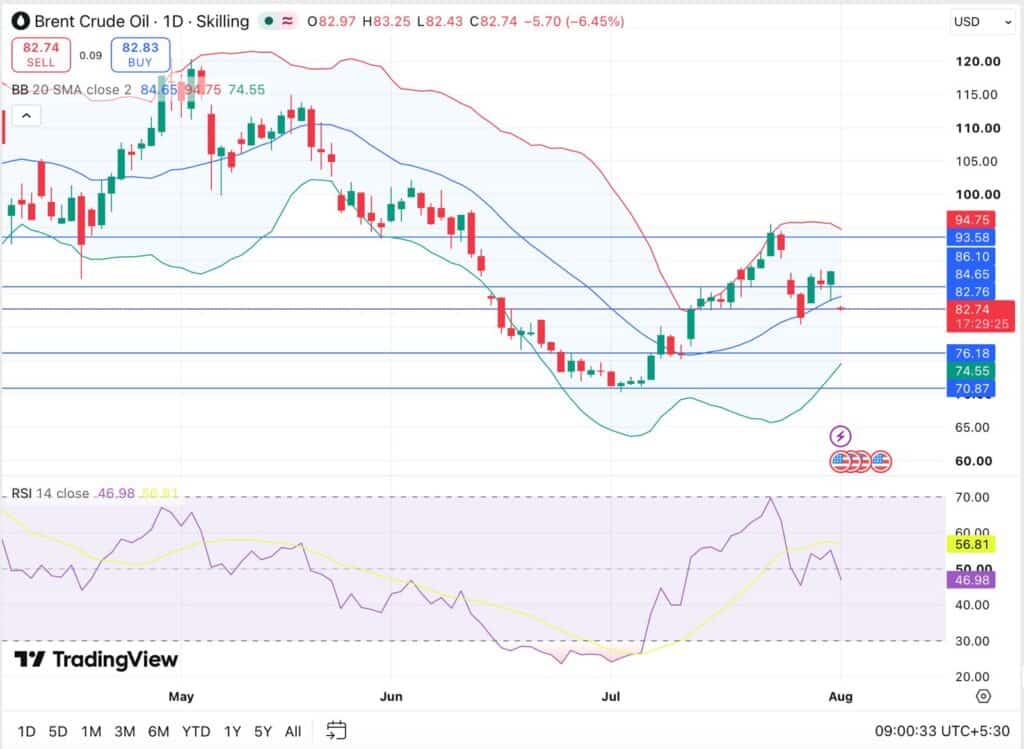Viewport: 1024px width, 749px height.
Task: Click the 120.00 price axis label
Action: pyautogui.click(x=977, y=61)
